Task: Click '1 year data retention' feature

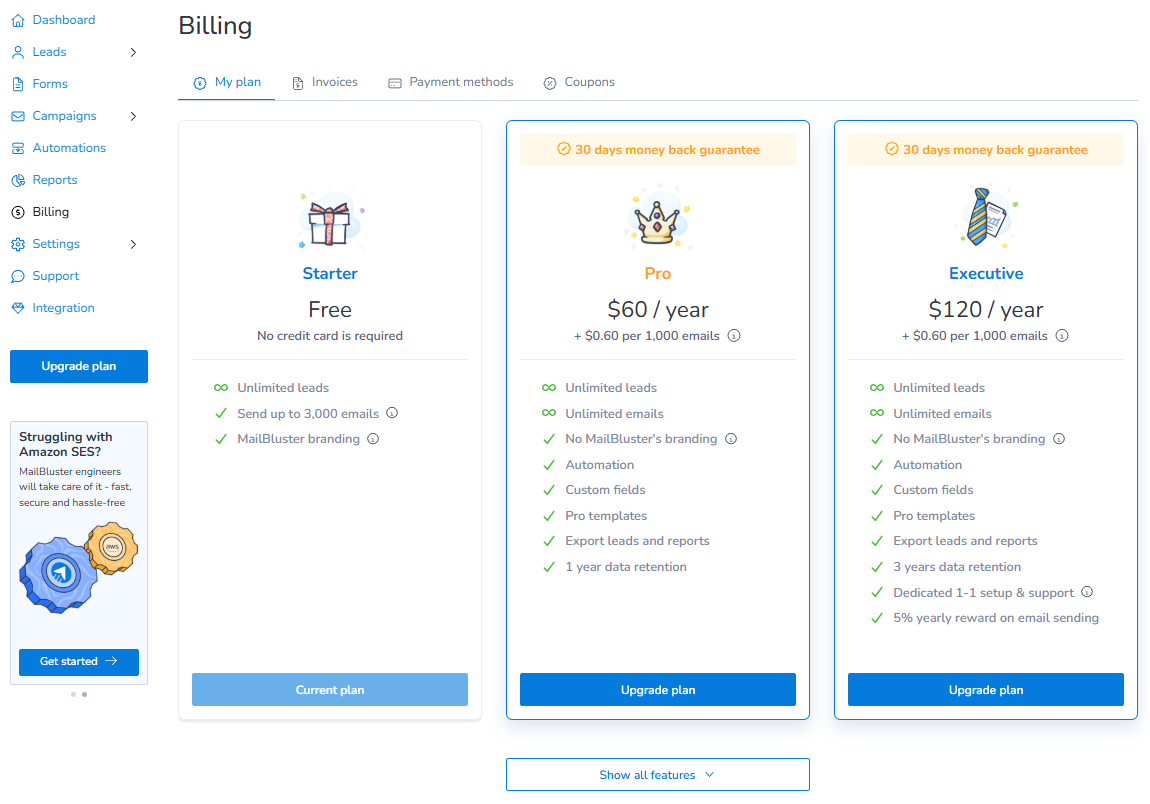Action: (x=626, y=566)
